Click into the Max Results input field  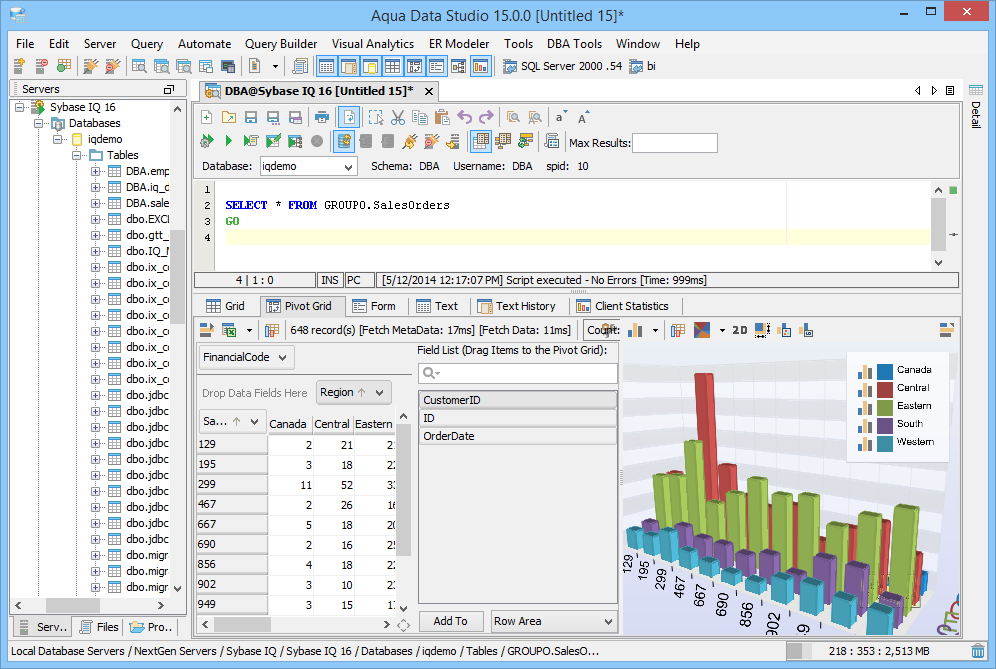(x=675, y=143)
